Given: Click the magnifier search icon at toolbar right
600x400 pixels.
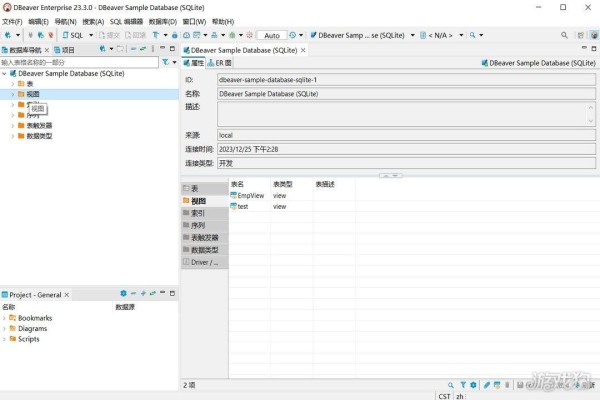Looking at the screenshot, I should click(564, 35).
